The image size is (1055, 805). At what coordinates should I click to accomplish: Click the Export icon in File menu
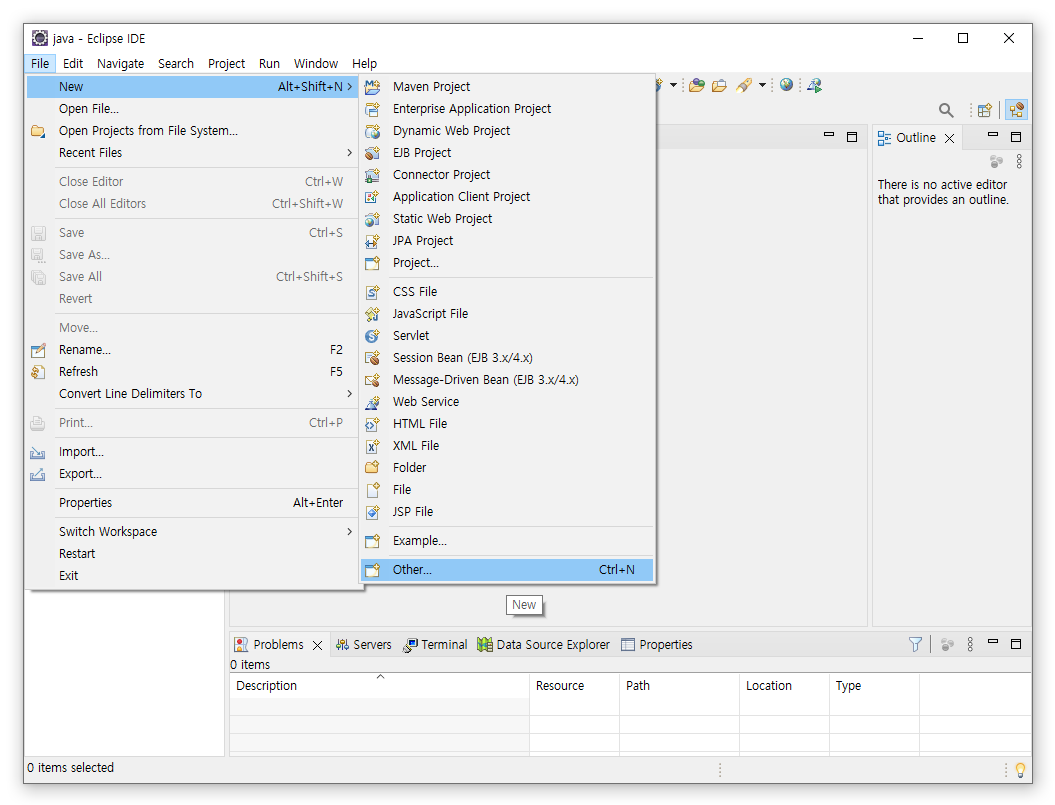(x=38, y=475)
